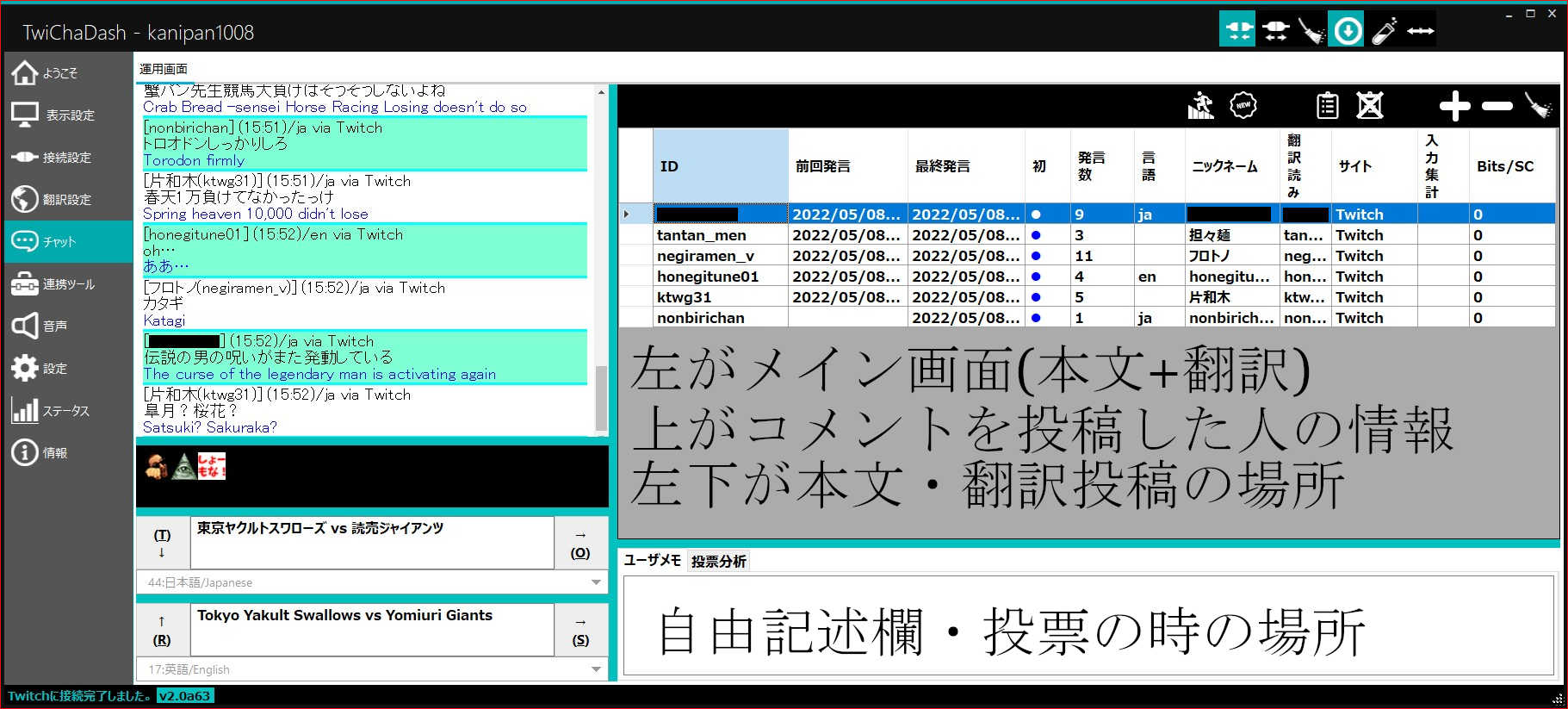Click the crossed-out clipboard icon
This screenshot has width=1568, height=709.
[x=1370, y=106]
